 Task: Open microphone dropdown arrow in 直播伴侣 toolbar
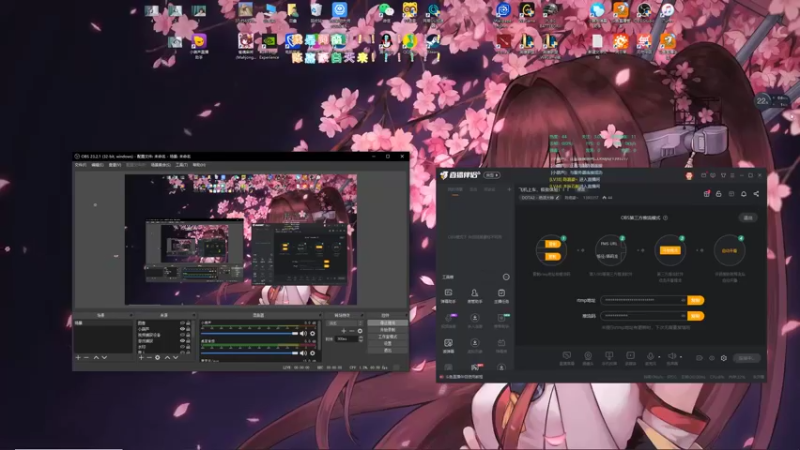pos(659,357)
